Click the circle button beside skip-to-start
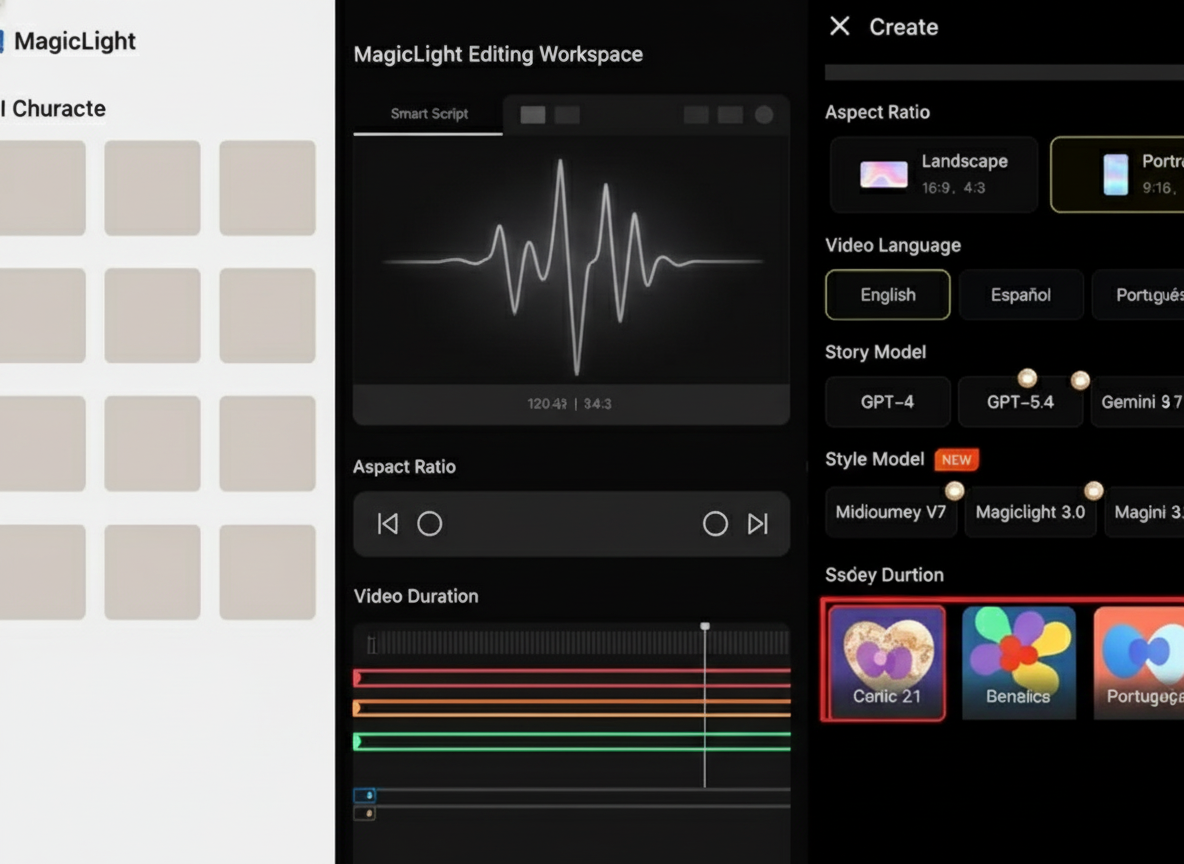The width and height of the screenshot is (1184, 864). tap(430, 523)
